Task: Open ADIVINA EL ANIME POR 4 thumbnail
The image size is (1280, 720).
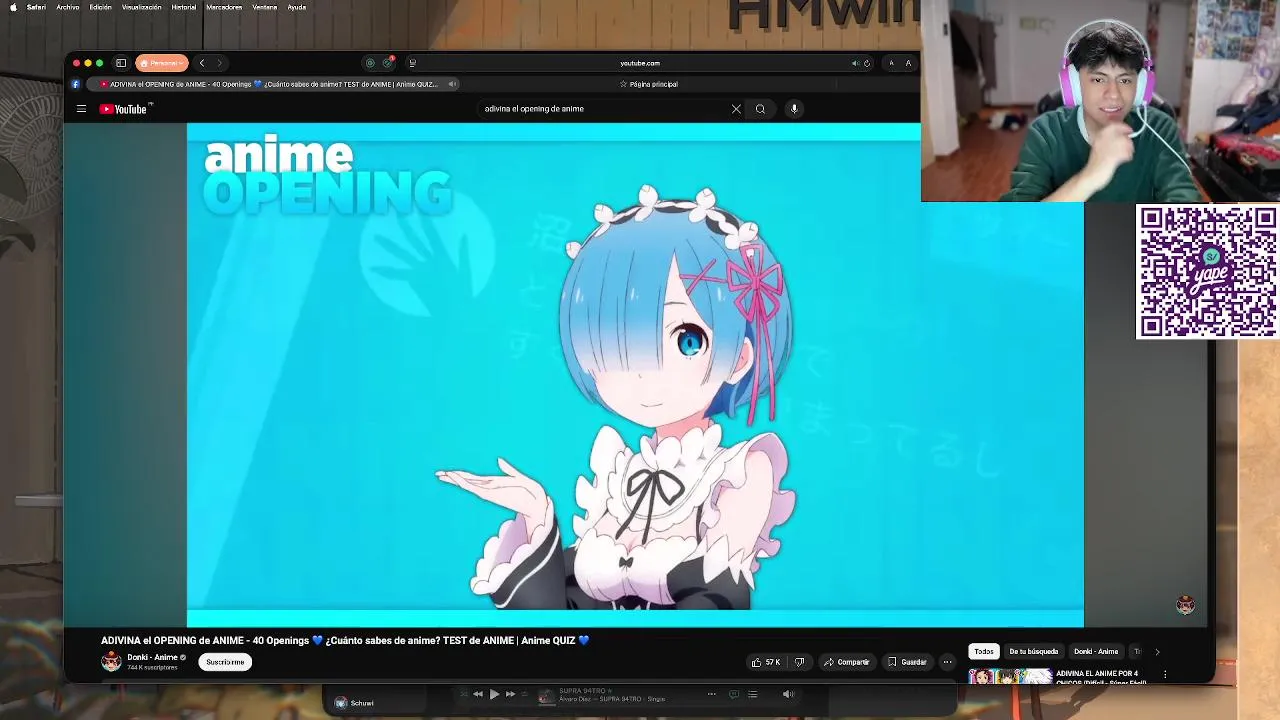Action: [x=1010, y=676]
